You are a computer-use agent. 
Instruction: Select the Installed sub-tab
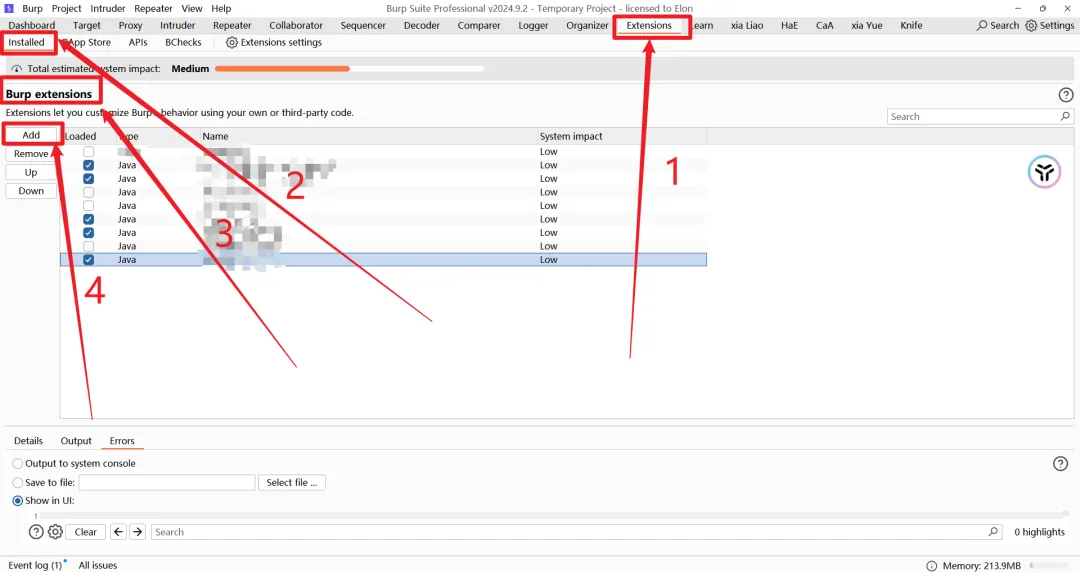coord(26,43)
